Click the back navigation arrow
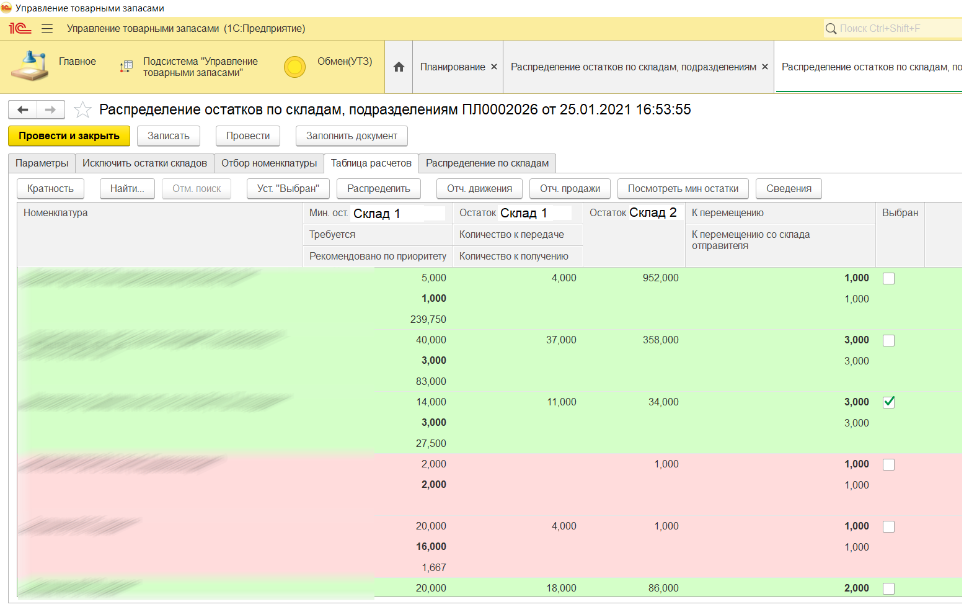962x610 pixels. (22, 109)
